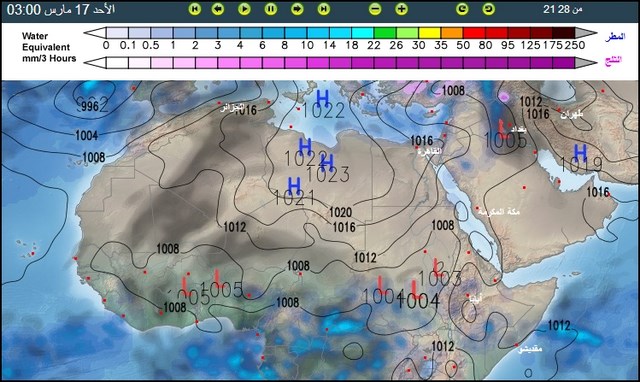This screenshot has height=382, width=640.
Task: Click the pink الثلج snow label
Action: (x=613, y=60)
